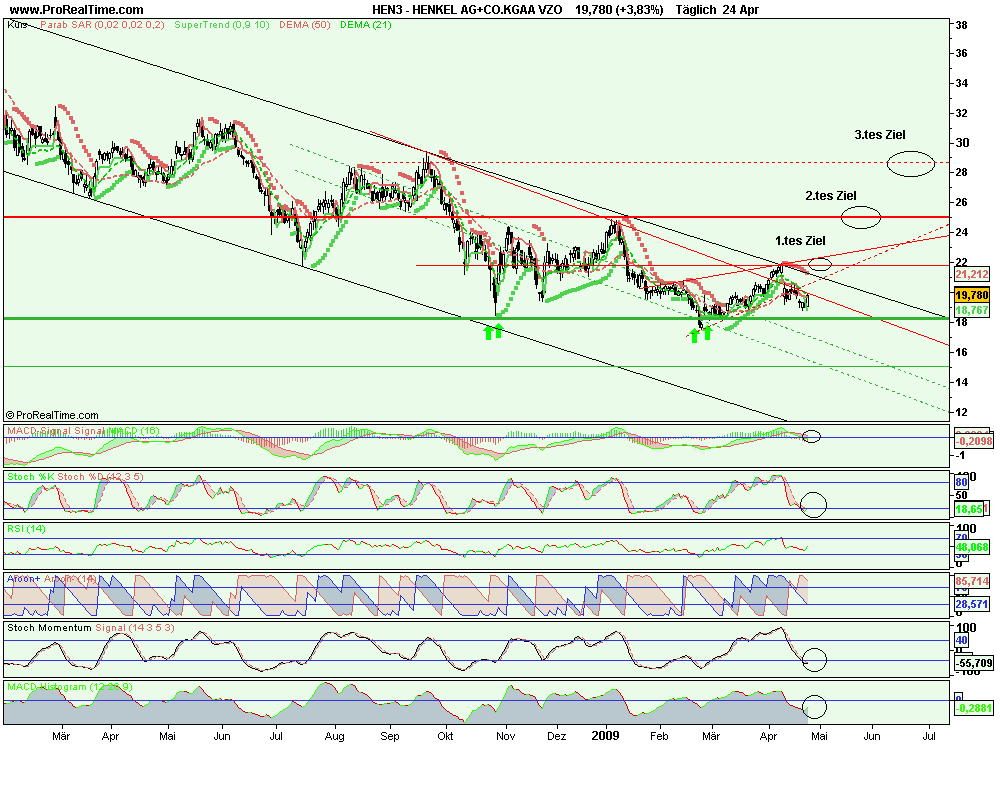Click the Stoch Momentum Signal panel label
The image size is (1000, 800).
(x=91, y=628)
